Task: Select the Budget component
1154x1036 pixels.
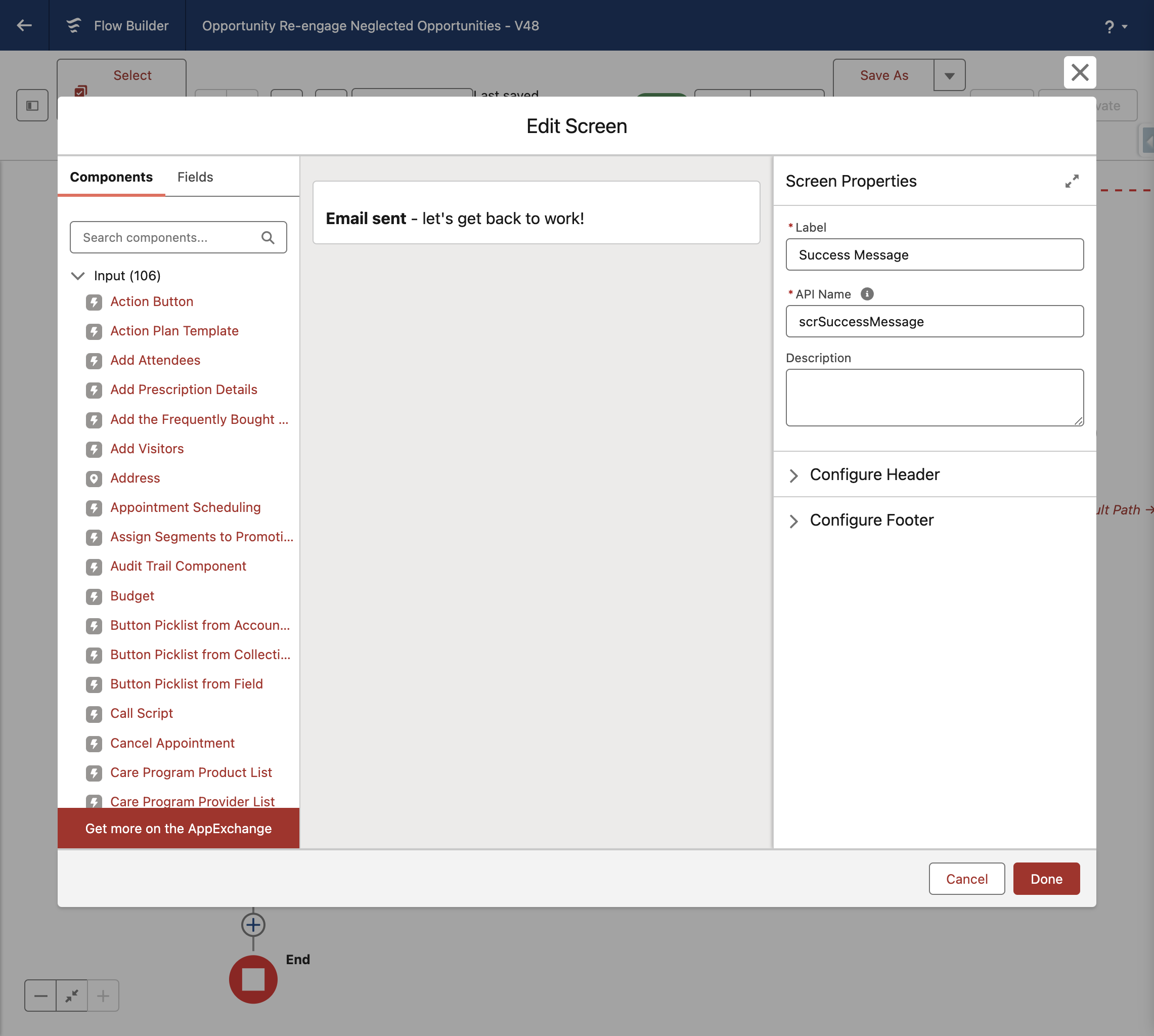Action: [132, 596]
